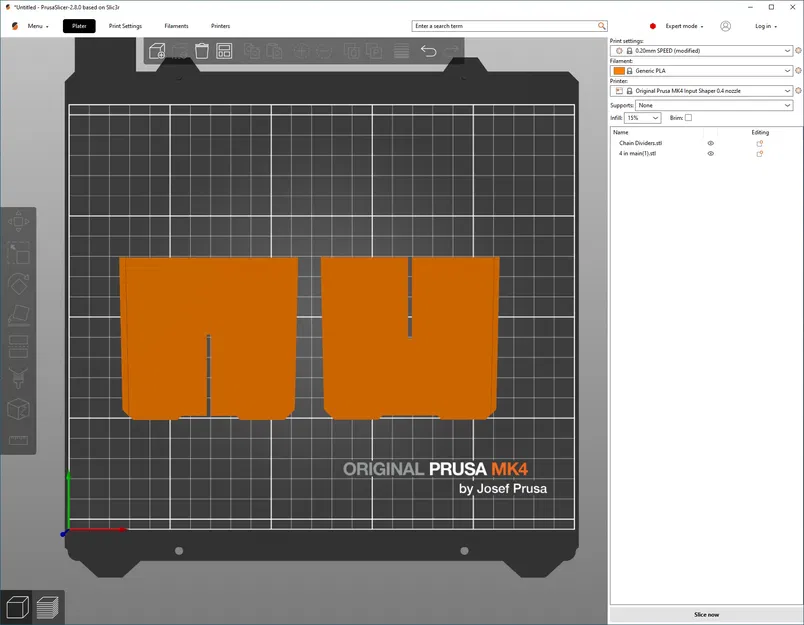The height and width of the screenshot is (625, 804).
Task: Open editing options for Chain Dividers.stl
Action: (x=760, y=143)
